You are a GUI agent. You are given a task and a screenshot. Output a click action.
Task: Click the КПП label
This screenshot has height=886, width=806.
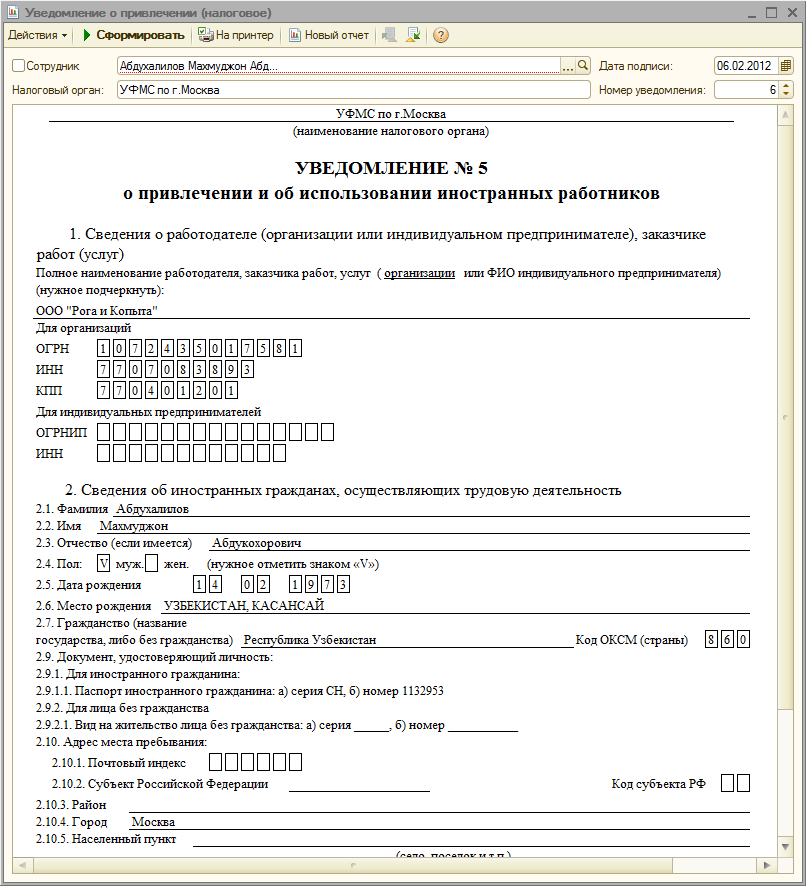coord(49,390)
